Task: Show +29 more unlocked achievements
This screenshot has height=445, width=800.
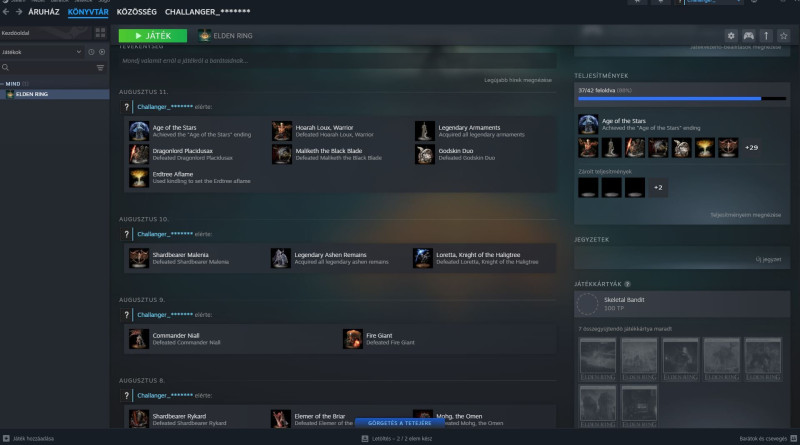Action: tap(751, 148)
